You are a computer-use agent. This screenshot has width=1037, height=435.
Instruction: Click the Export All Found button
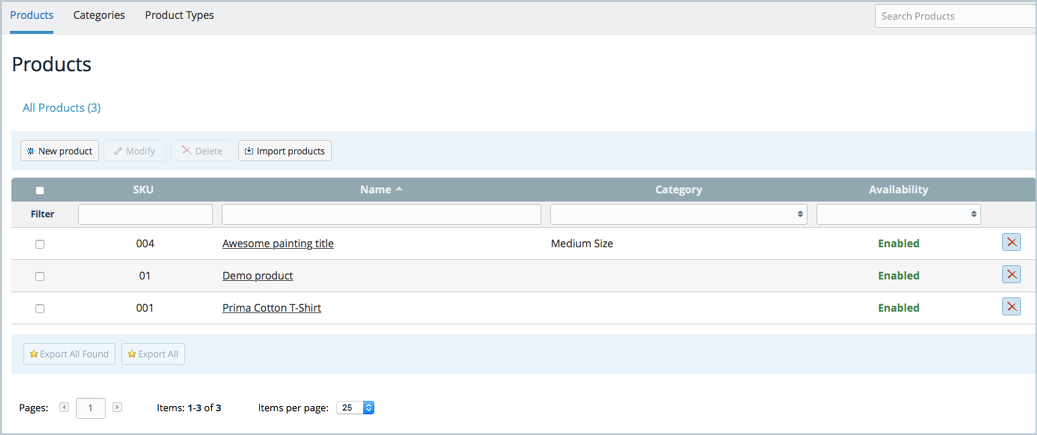[x=69, y=354]
